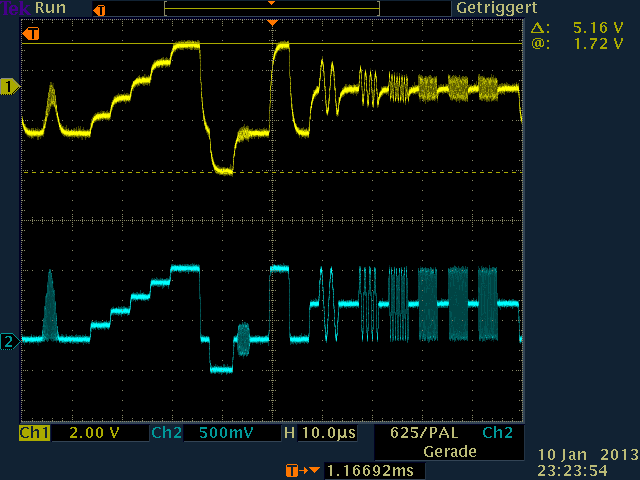
Task: Open the H 10.0µs timebase setting
Action: 319,433
